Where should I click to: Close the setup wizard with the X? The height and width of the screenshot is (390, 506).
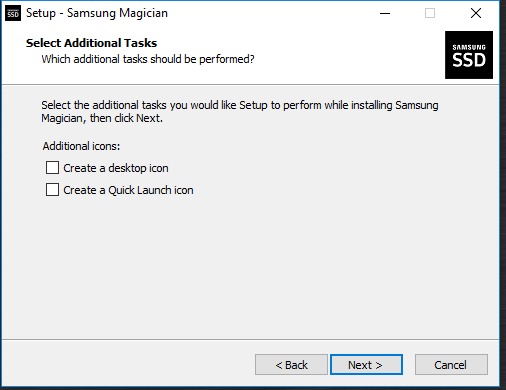click(476, 13)
